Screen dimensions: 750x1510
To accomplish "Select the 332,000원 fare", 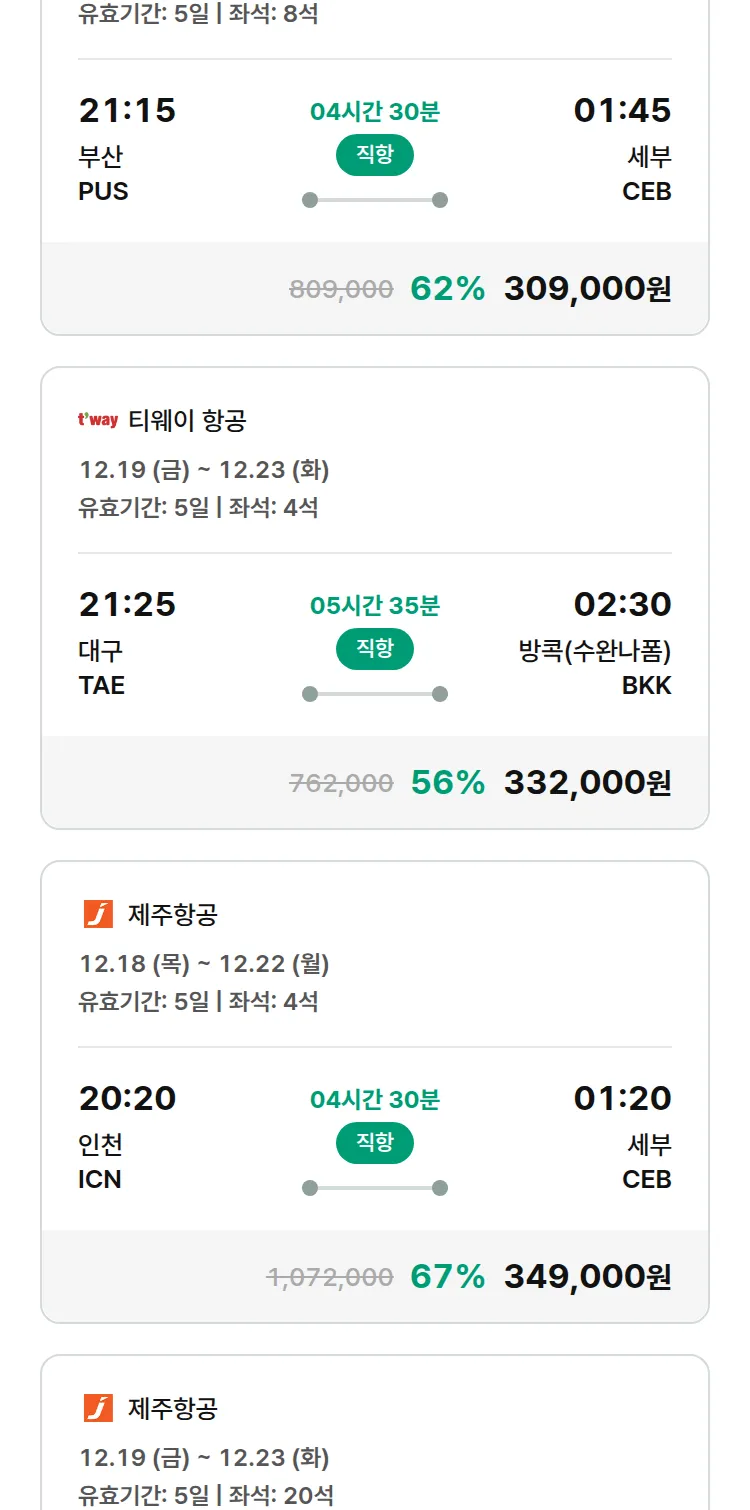I will click(587, 783).
